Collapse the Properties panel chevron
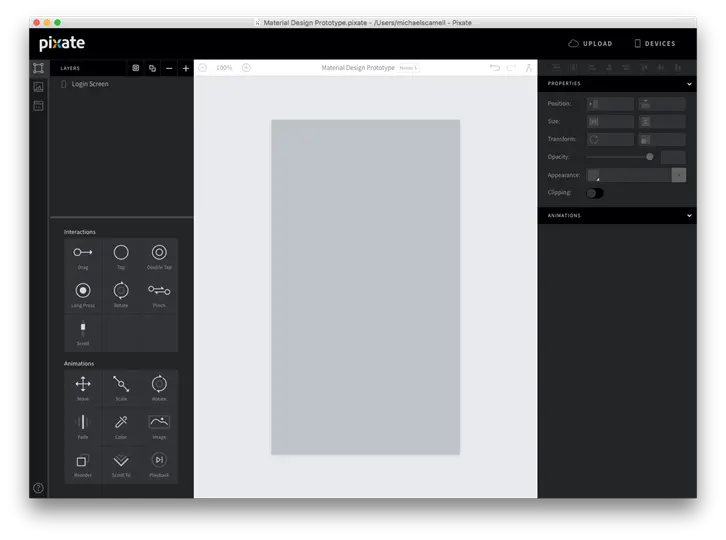This screenshot has width=726, height=540. click(x=689, y=84)
